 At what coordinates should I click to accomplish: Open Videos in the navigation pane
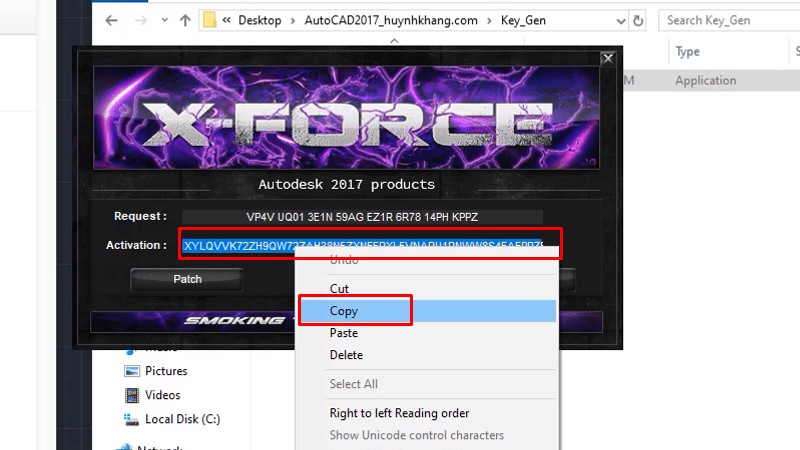coord(163,395)
